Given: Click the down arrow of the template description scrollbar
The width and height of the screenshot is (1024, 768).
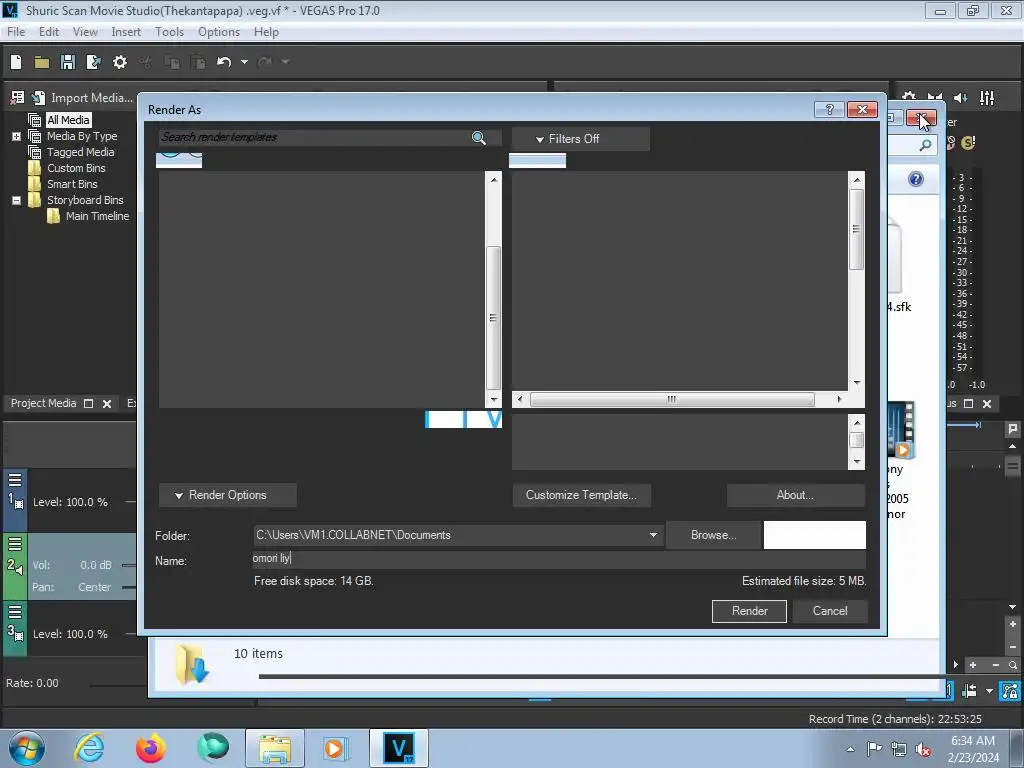Looking at the screenshot, I should 856,462.
